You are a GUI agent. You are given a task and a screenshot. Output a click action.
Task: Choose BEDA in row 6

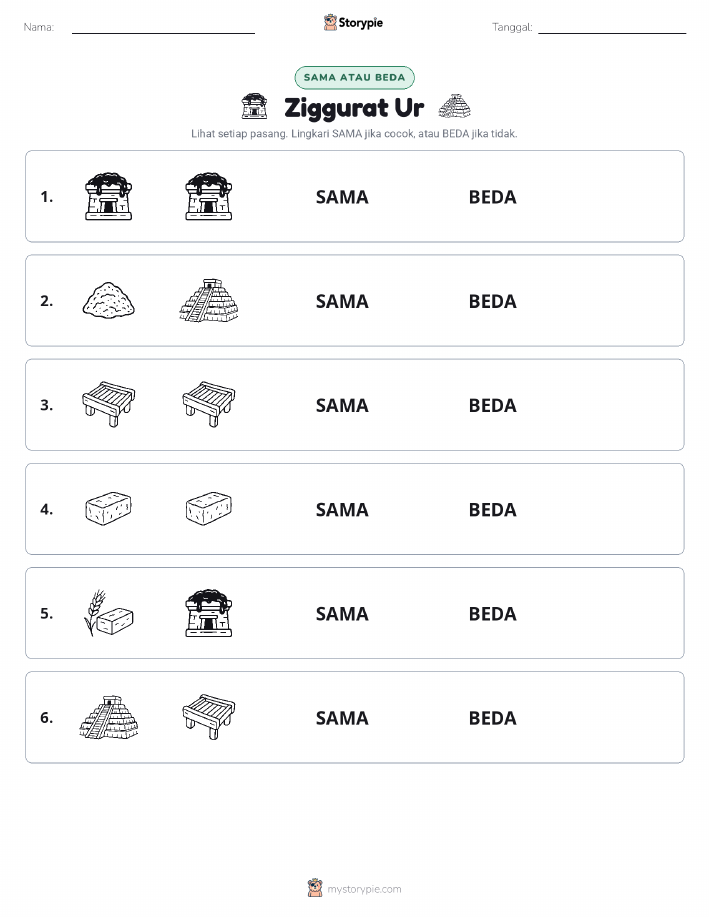(x=493, y=718)
